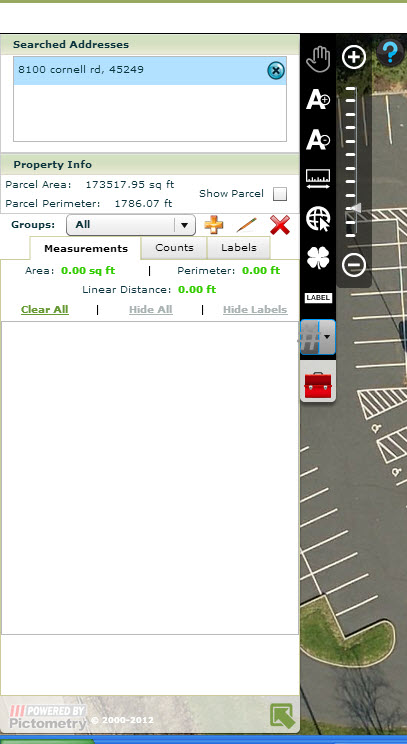Expand the hash counter tool dropdown arrow

327,337
